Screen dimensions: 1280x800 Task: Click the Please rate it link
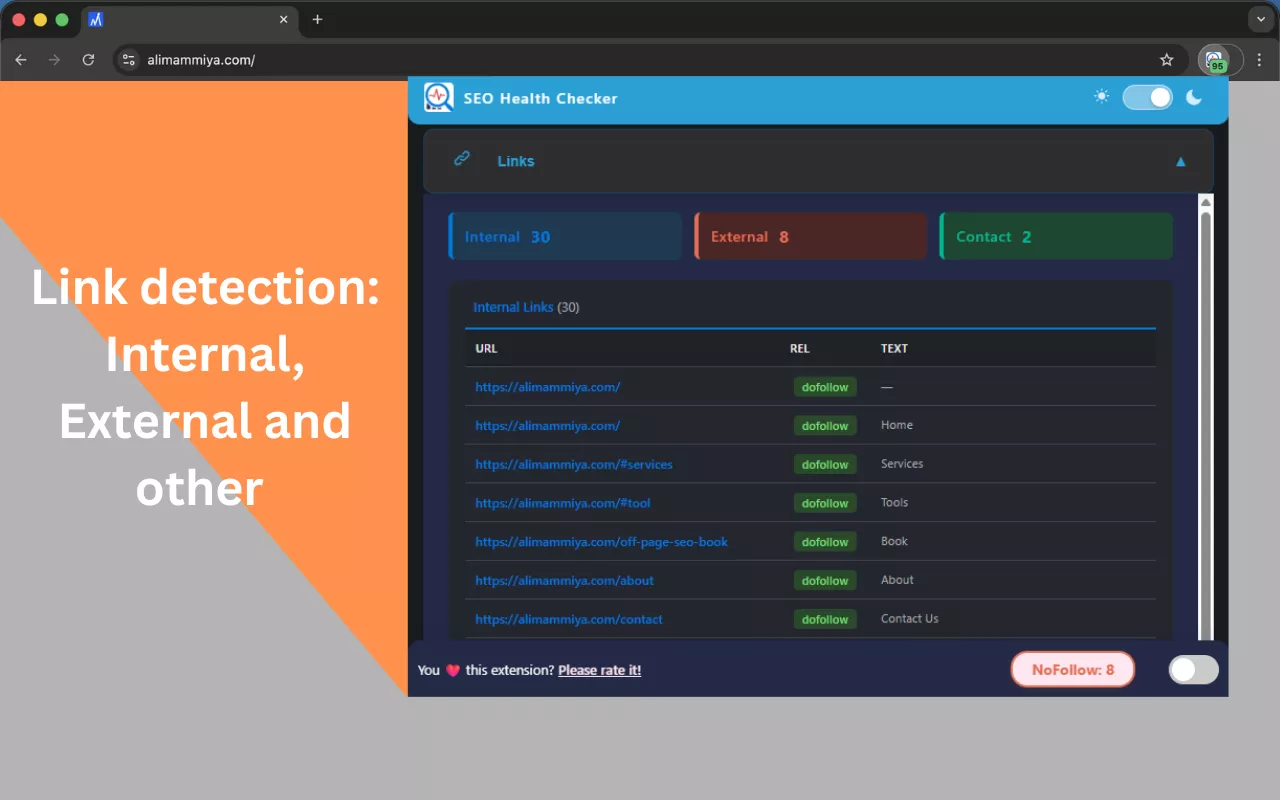599,670
